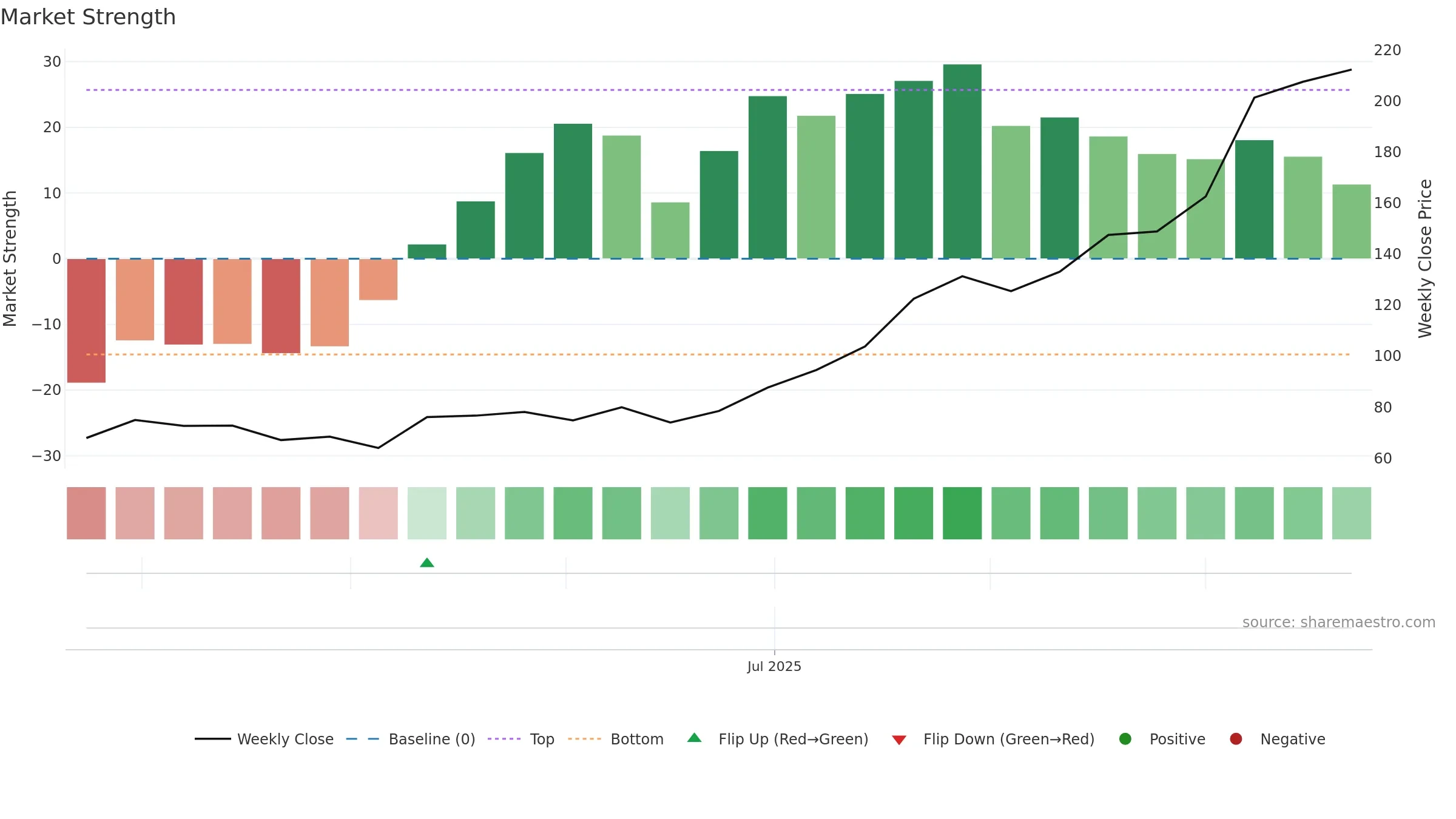
Task: Click the leftmost red heat strip cell
Action: (x=86, y=513)
